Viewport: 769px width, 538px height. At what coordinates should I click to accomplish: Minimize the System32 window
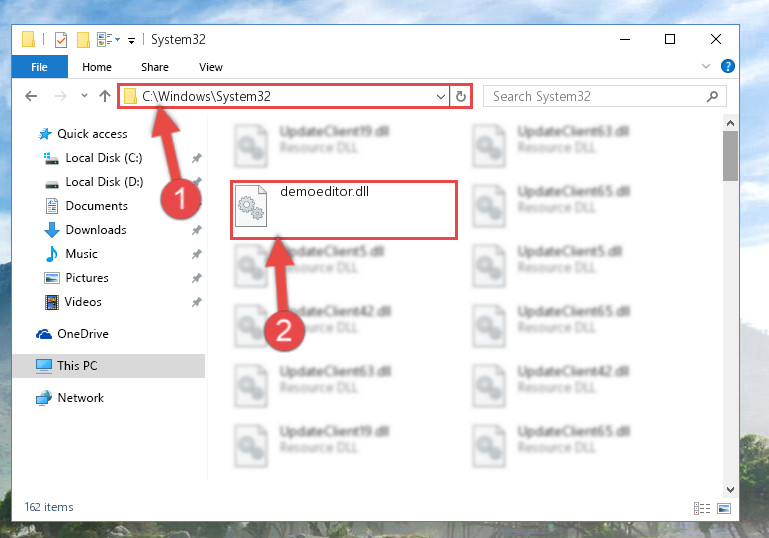[625, 39]
